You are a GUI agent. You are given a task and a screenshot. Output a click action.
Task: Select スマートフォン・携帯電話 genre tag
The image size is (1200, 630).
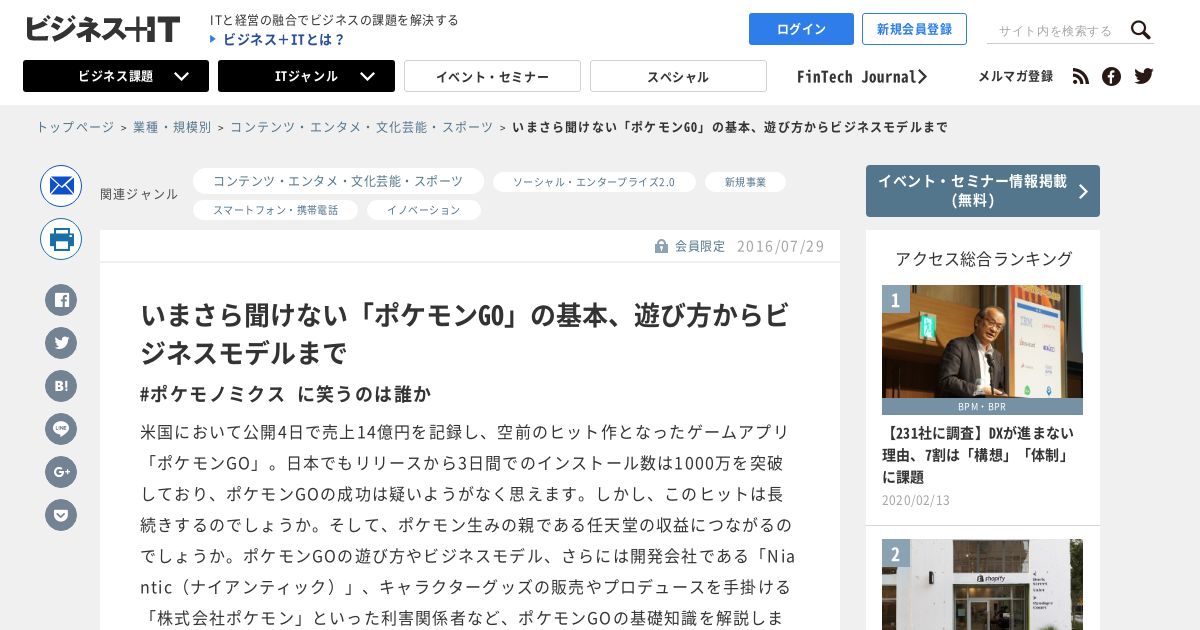tap(275, 210)
